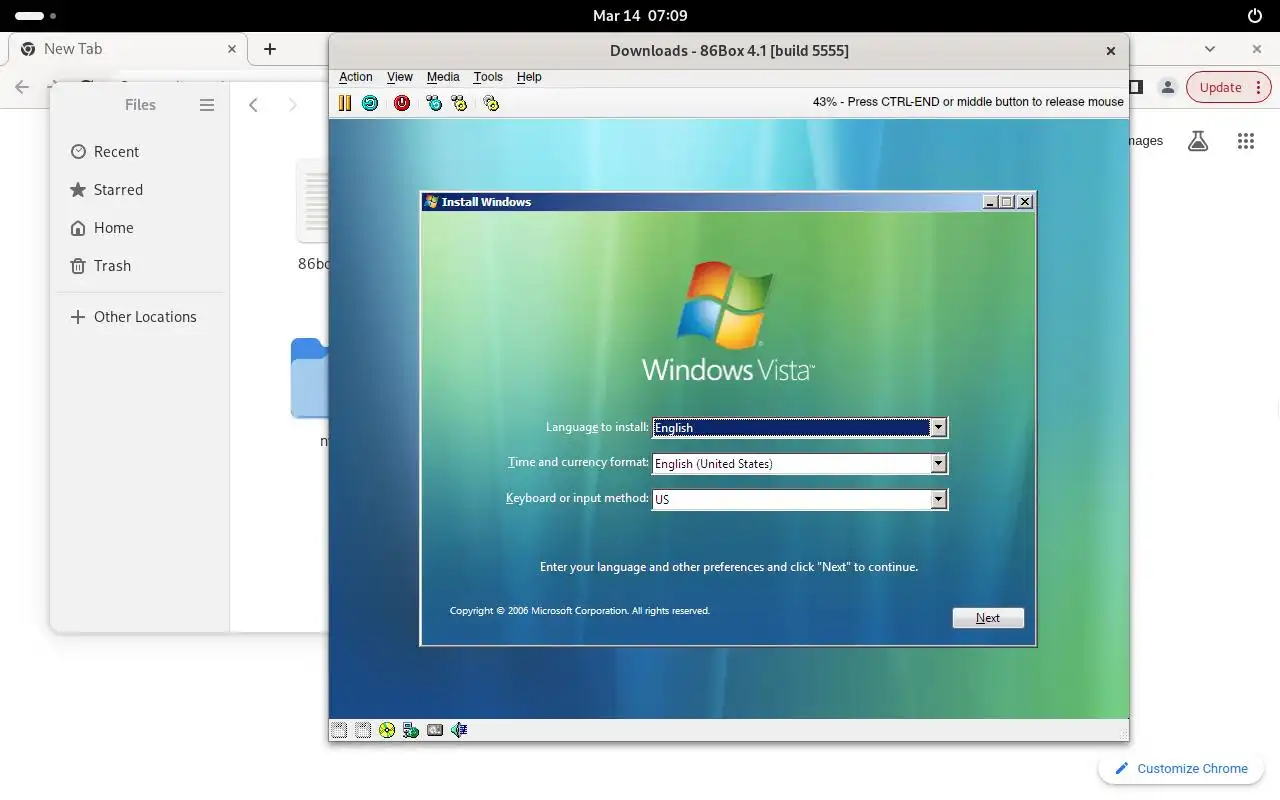Click the Chrome profile avatar icon
The image size is (1280, 800).
pos(1167,87)
